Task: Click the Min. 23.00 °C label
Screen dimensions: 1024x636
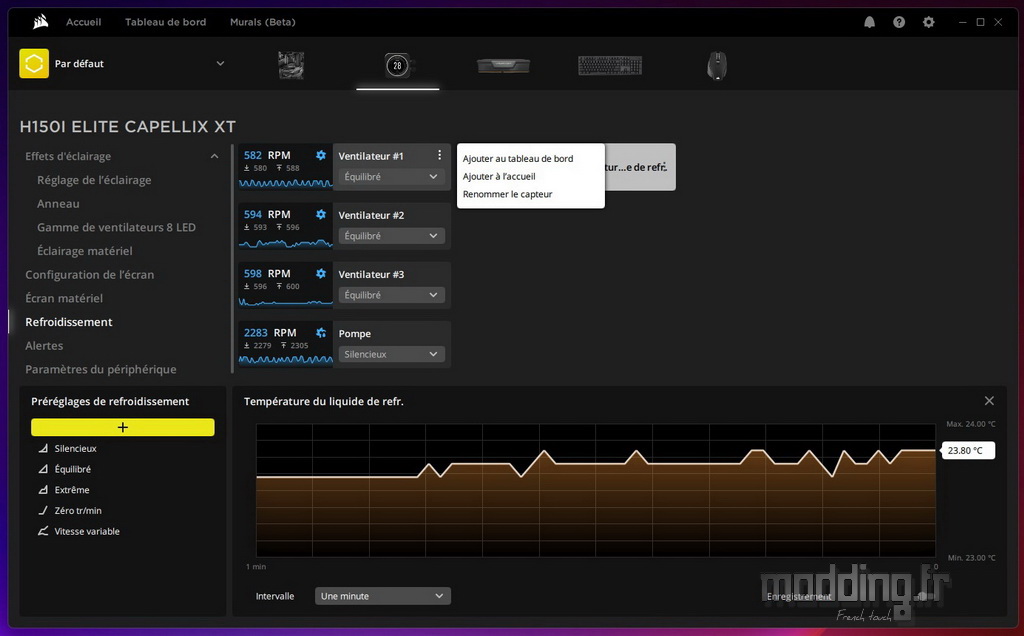Action: (972, 558)
